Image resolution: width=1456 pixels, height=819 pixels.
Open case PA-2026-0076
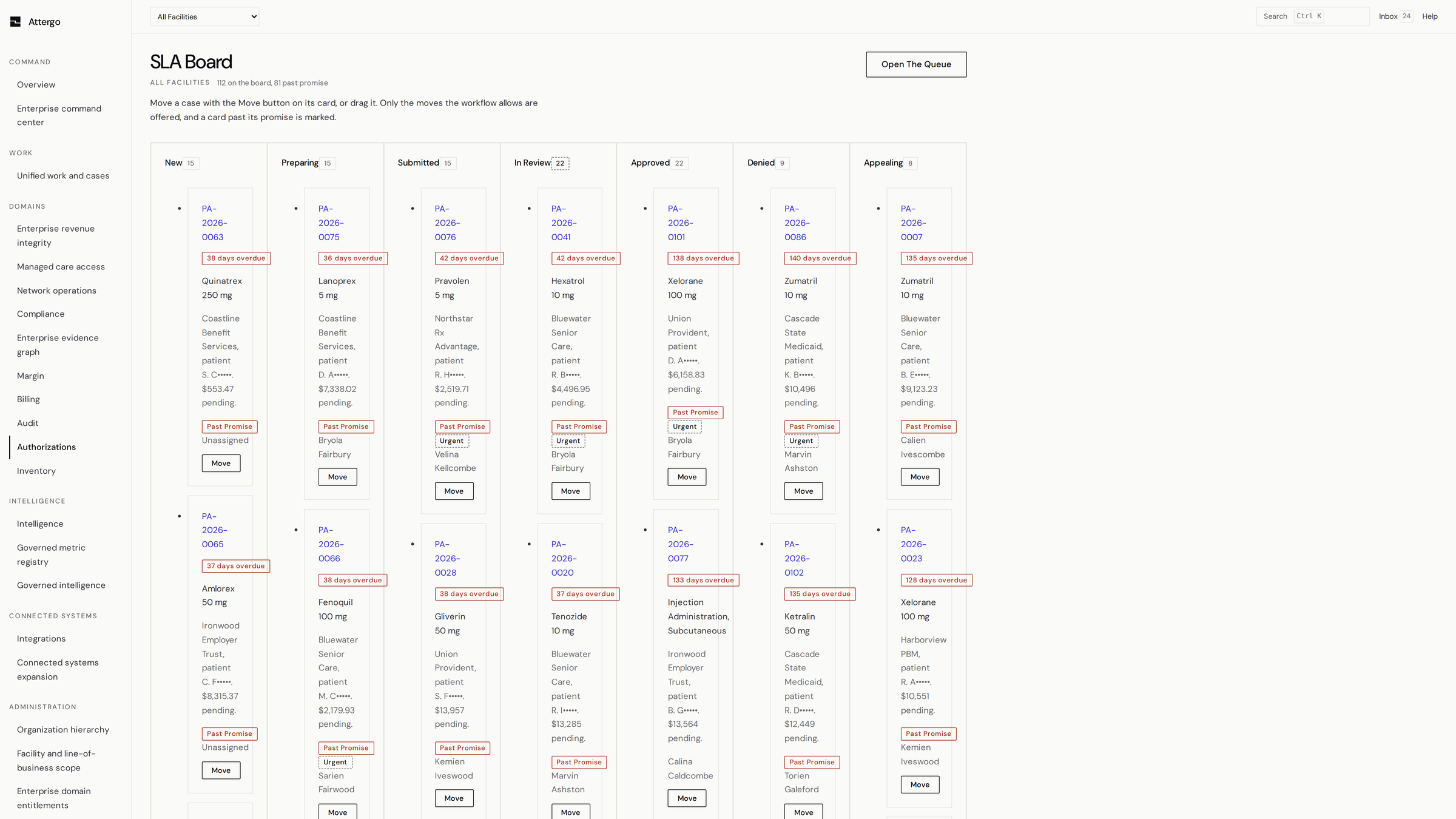448,223
